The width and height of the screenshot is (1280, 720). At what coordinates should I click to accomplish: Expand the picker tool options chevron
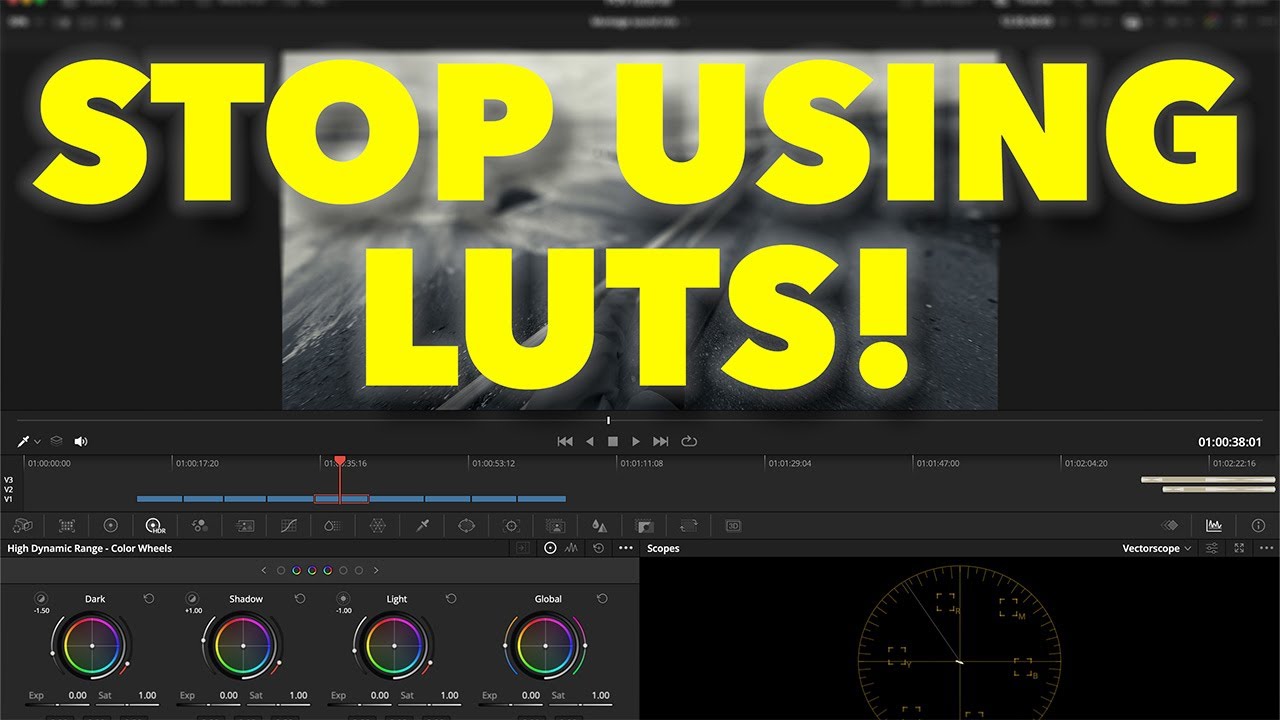click(x=38, y=441)
